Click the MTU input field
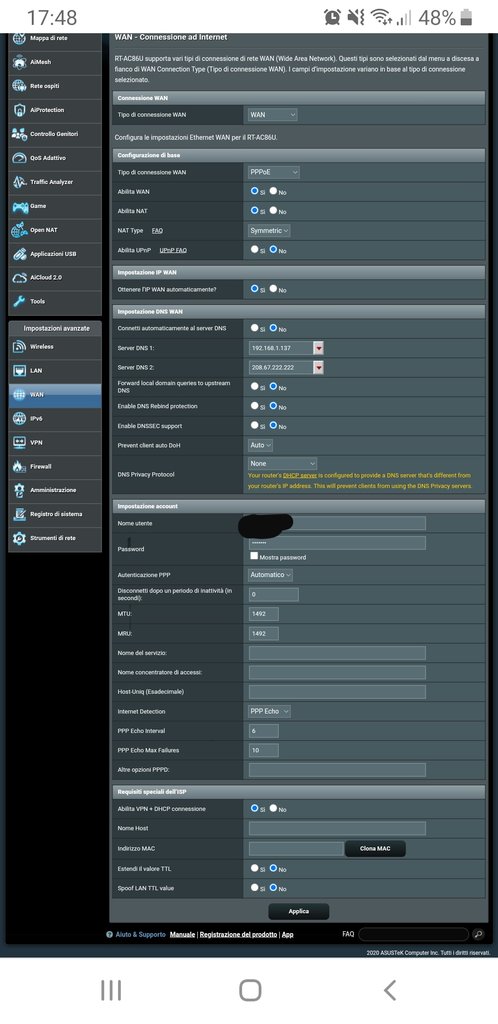This screenshot has height=1024, width=498. (x=264, y=614)
